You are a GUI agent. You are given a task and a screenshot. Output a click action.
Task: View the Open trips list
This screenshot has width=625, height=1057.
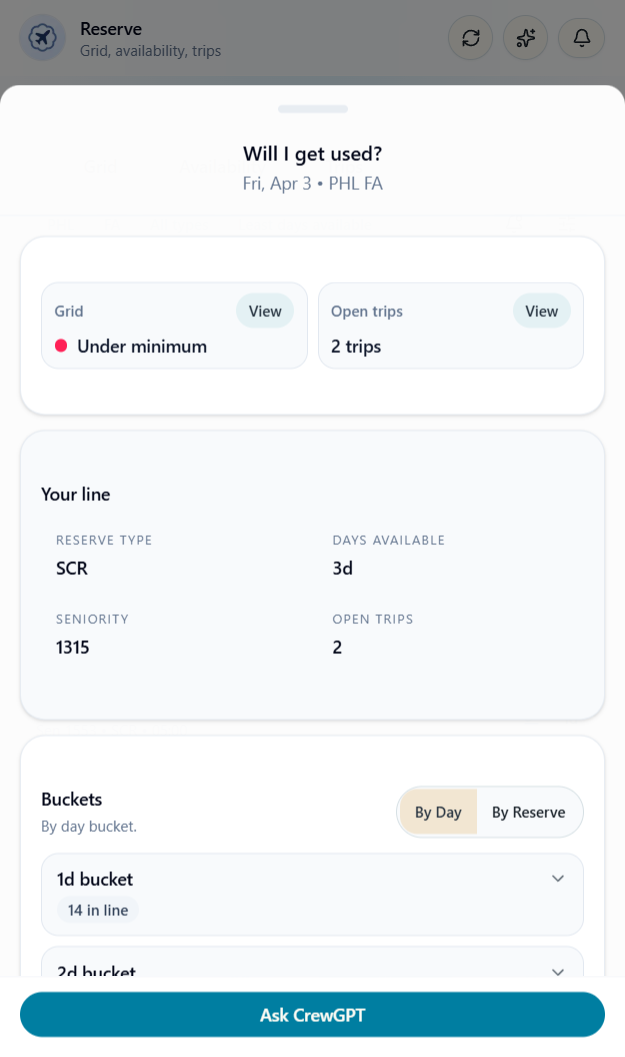coord(541,311)
